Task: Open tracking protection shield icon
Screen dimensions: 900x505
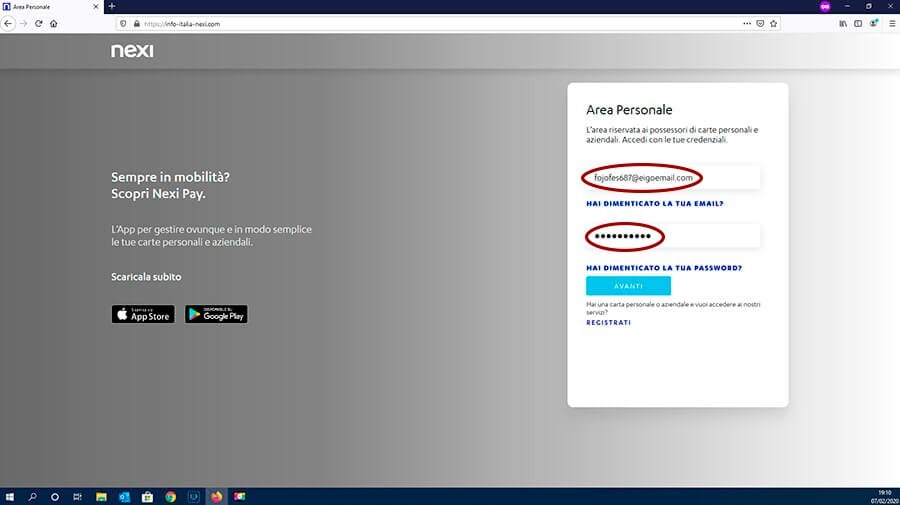Action: (123, 24)
